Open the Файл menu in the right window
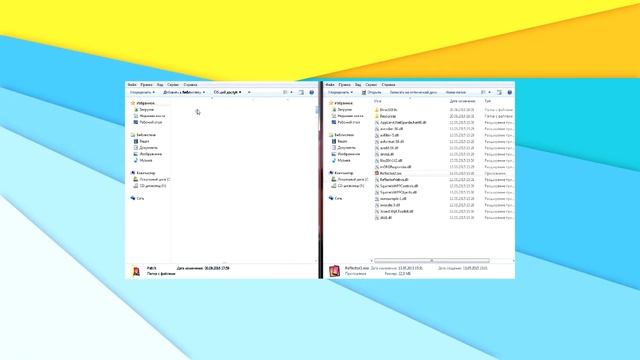Screen dimensions: 640x360 pos(330,85)
